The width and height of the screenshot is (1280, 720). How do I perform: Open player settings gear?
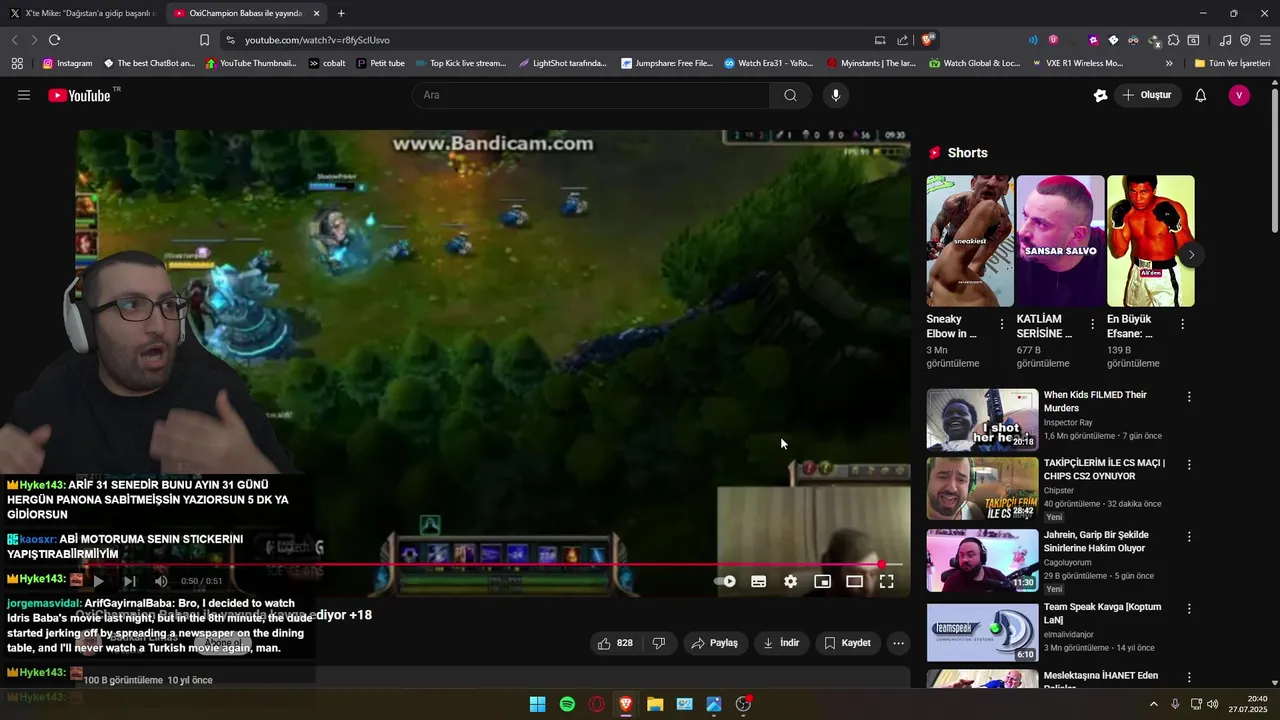point(791,581)
